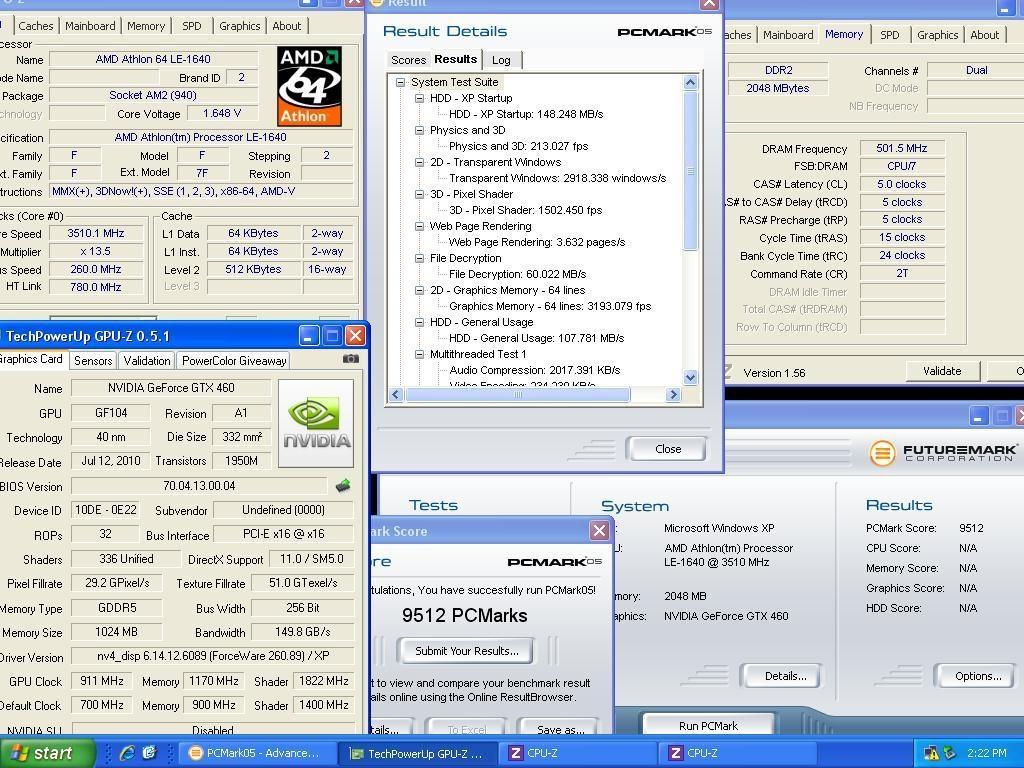Viewport: 1024px width, 768px height.
Task: Click DRAM Frequency value 501.5 MHz
Action: 901,148
